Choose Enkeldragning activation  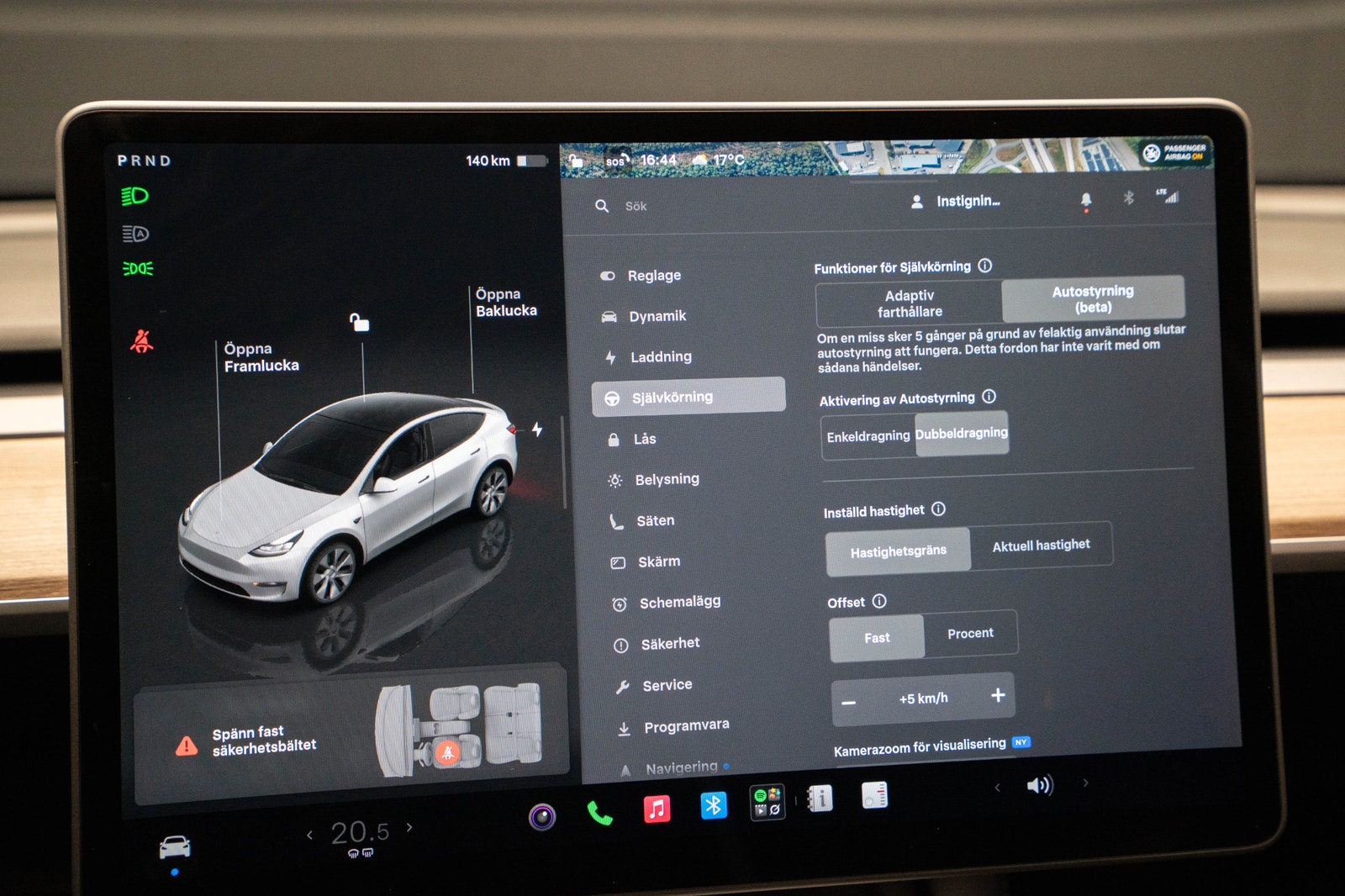(x=868, y=436)
